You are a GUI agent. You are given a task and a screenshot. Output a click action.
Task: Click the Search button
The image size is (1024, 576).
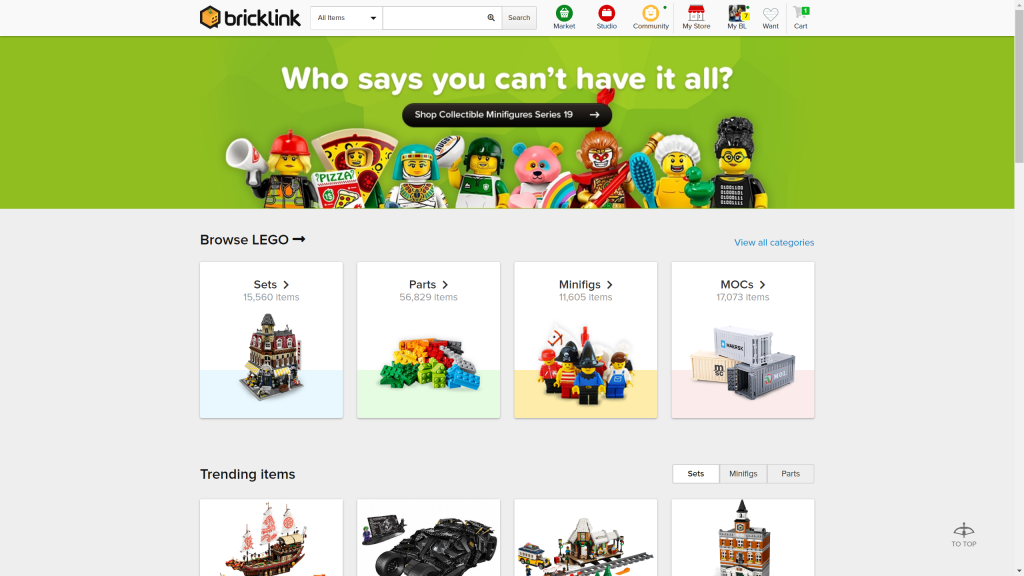click(519, 18)
